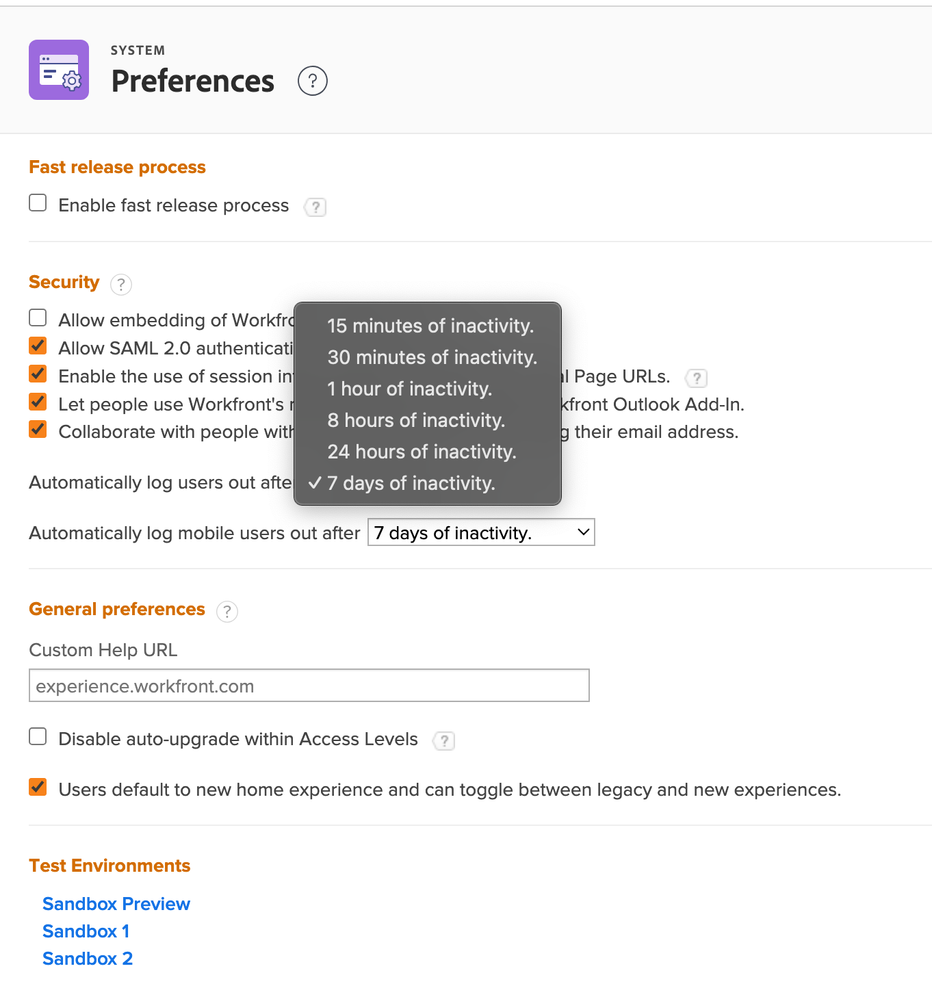
Task: Select 7 days of inactivity option
Action: [410, 483]
